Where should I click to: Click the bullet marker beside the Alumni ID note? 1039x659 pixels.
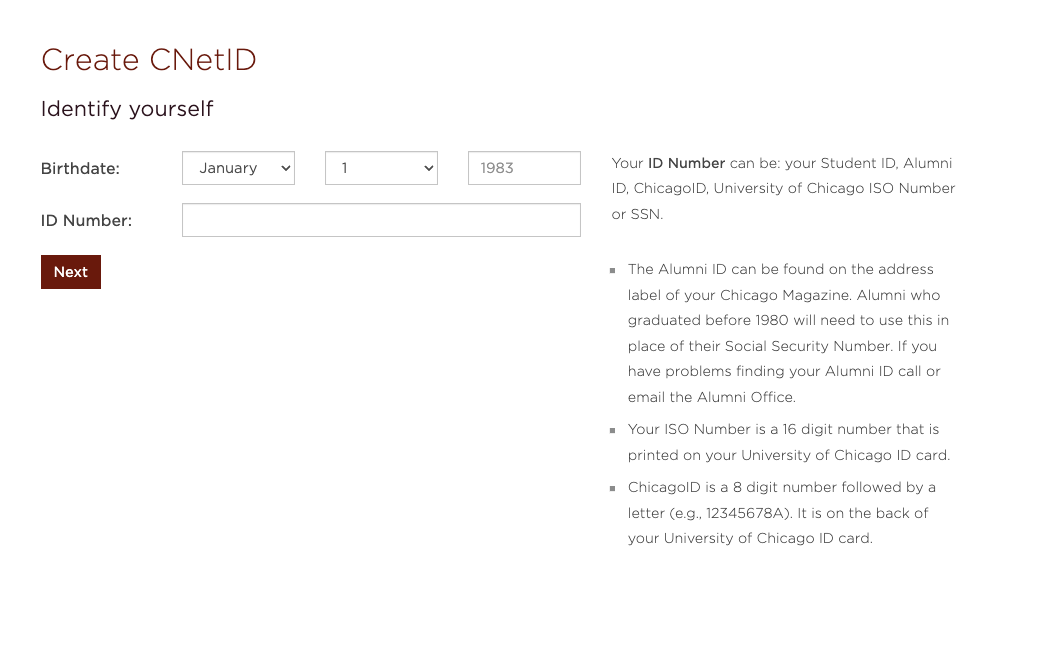coord(613,270)
